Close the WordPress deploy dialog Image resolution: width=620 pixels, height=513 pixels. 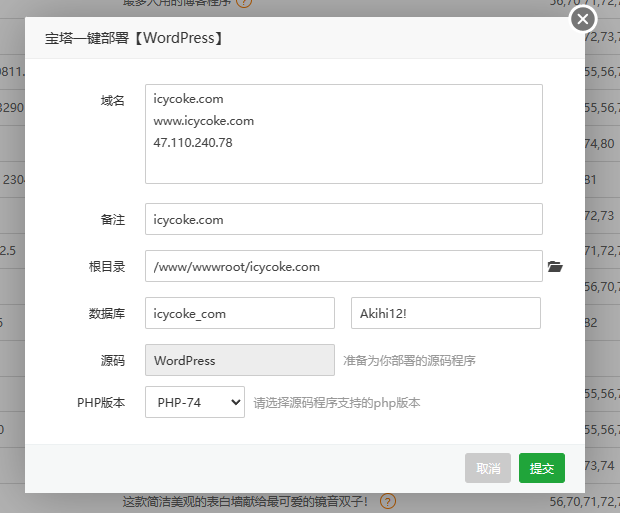[x=582, y=19]
